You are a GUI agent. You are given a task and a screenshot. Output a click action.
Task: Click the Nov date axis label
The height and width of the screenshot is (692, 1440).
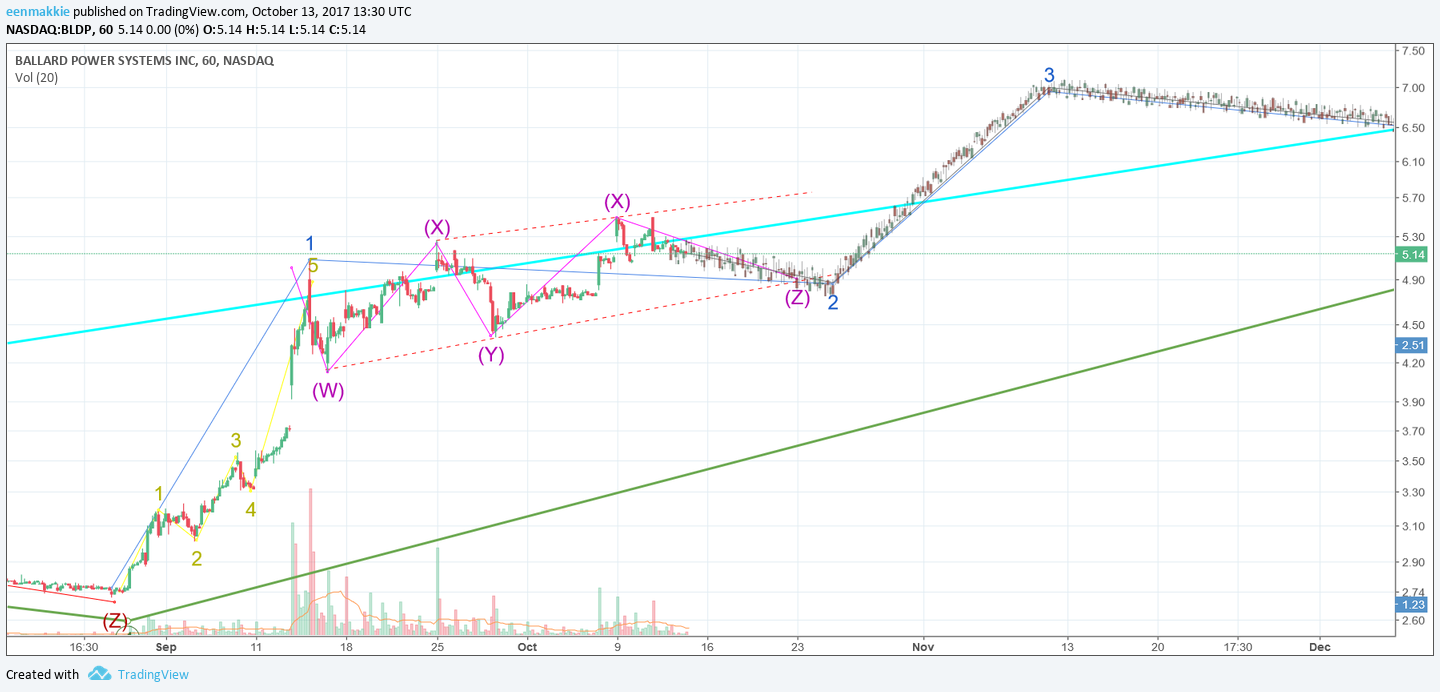click(922, 647)
